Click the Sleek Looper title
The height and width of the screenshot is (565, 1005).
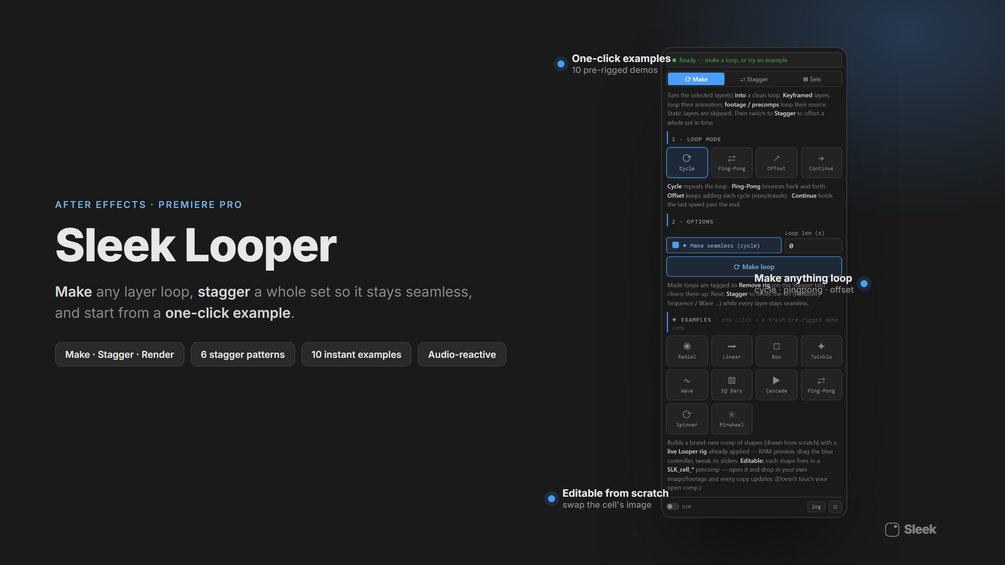coord(195,245)
